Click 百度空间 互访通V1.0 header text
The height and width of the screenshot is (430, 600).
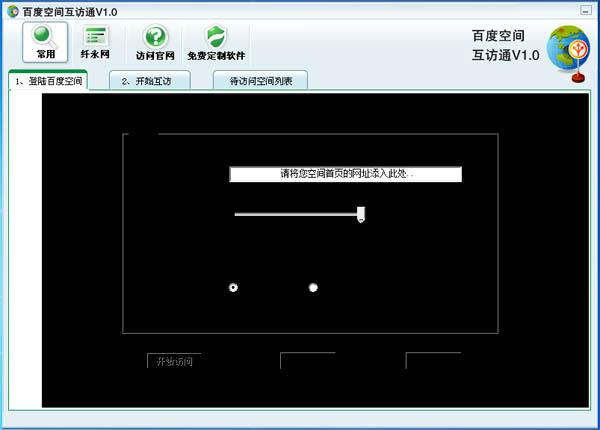[x=505, y=46]
